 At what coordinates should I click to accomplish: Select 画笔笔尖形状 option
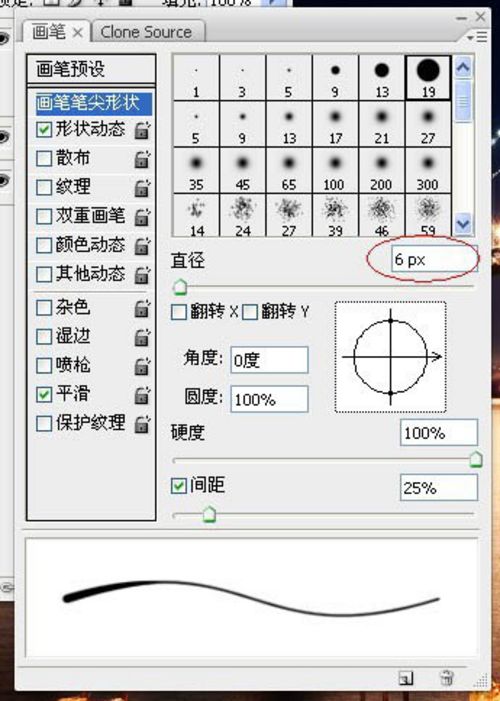[x=93, y=103]
